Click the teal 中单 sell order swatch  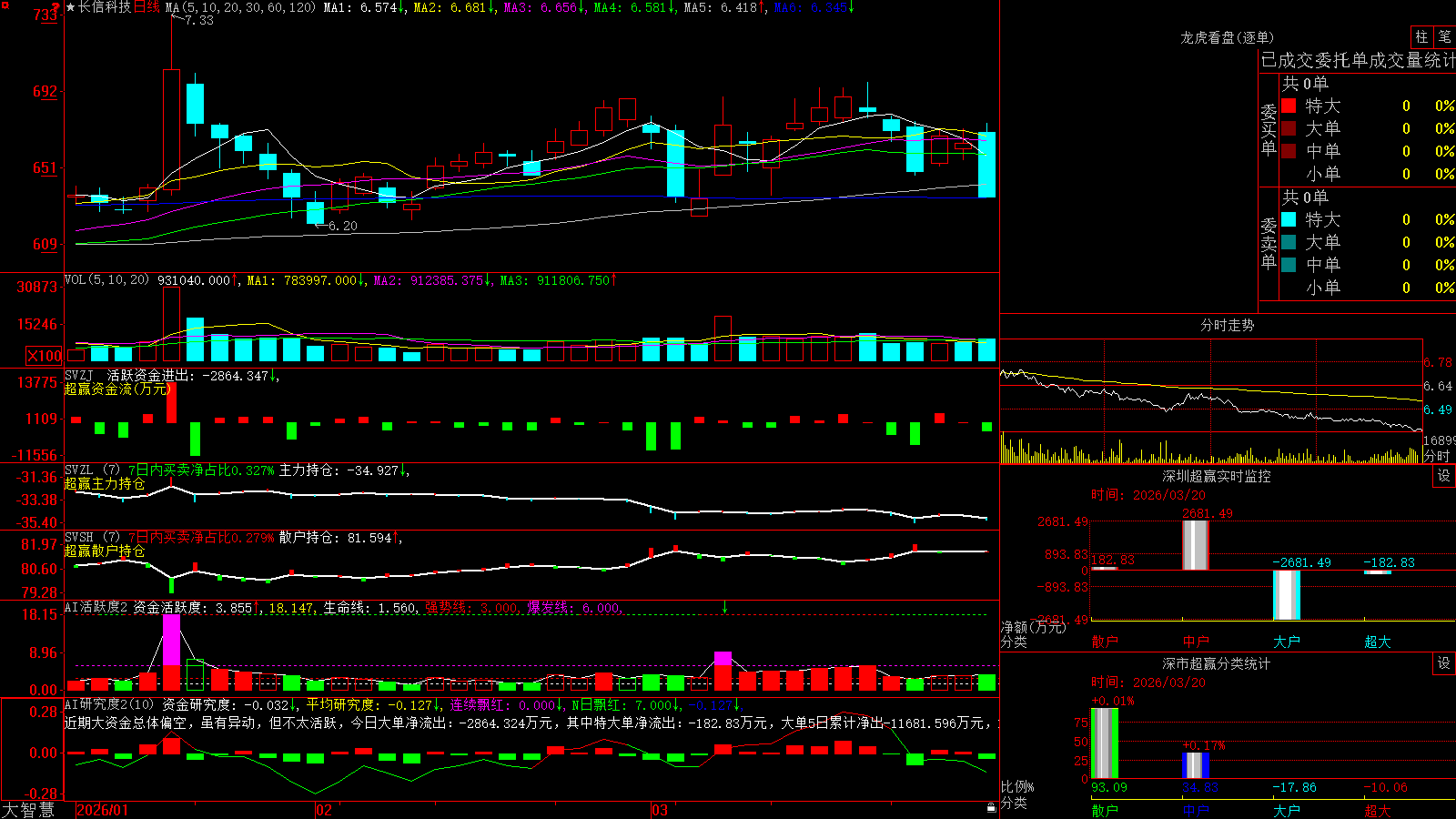(x=1289, y=265)
